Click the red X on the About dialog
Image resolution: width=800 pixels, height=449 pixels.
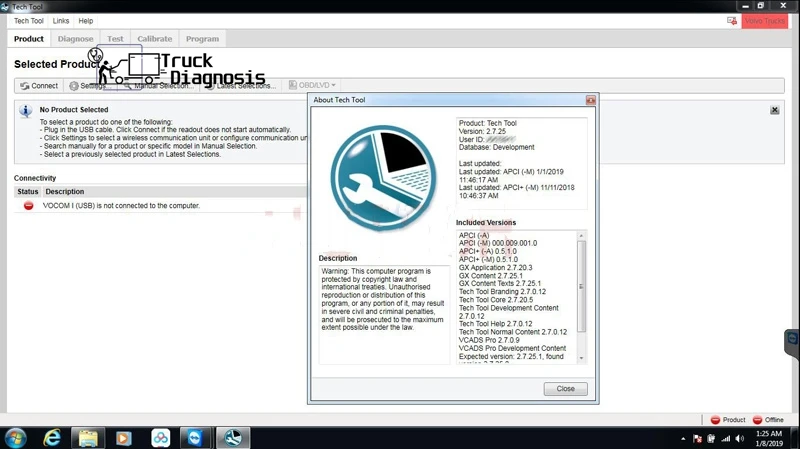590,100
